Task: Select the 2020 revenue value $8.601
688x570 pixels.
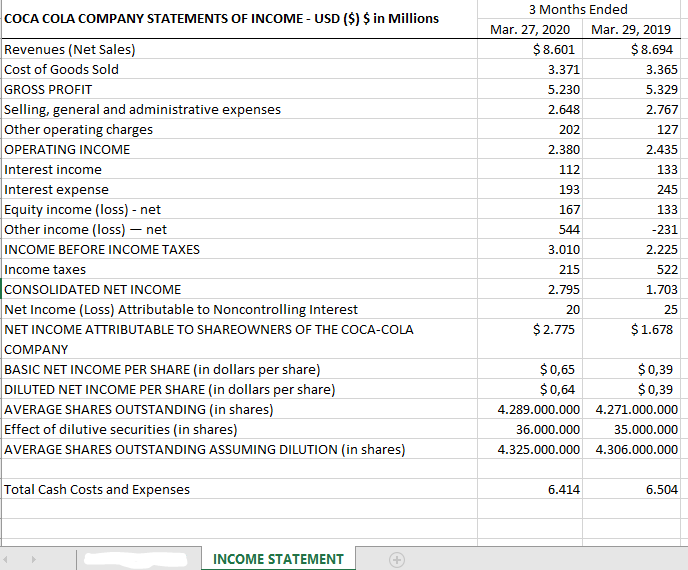Action: [553, 49]
